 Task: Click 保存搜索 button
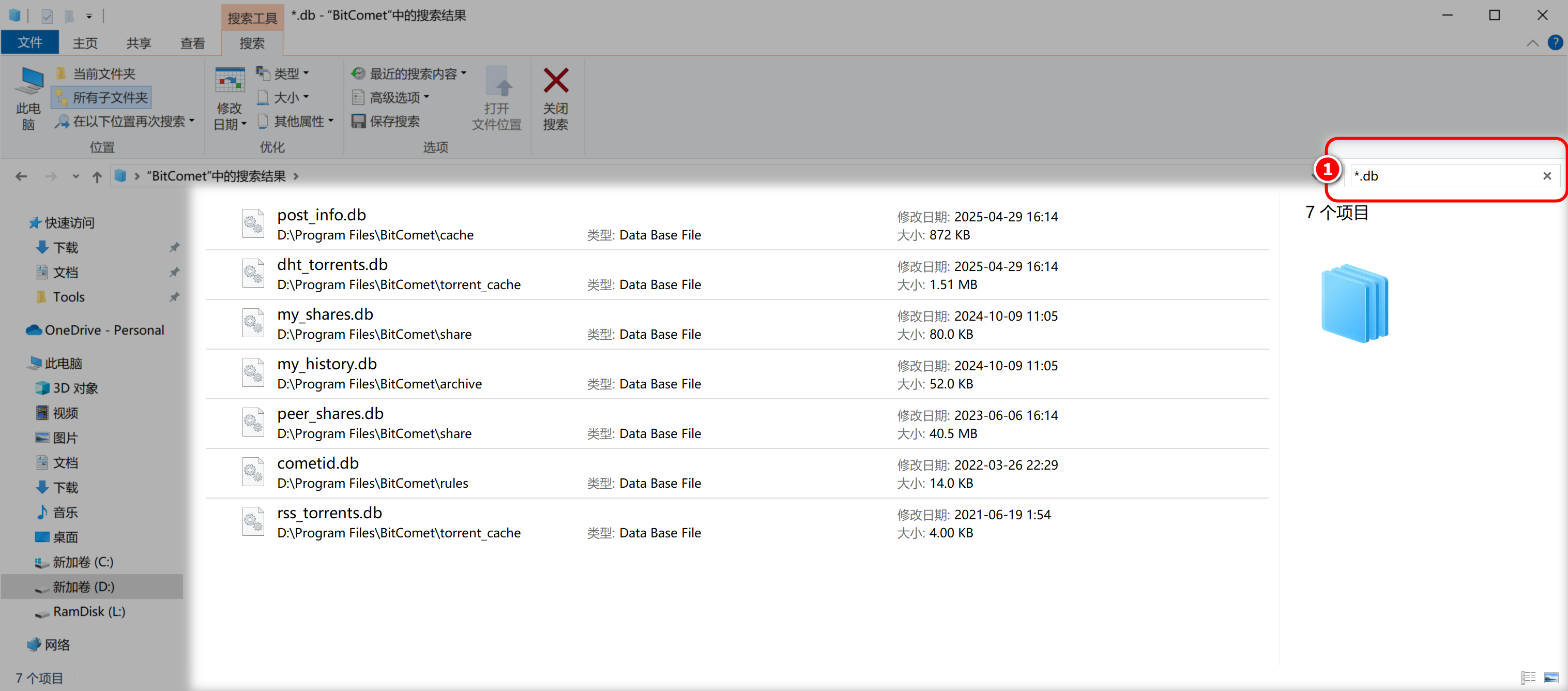386,121
